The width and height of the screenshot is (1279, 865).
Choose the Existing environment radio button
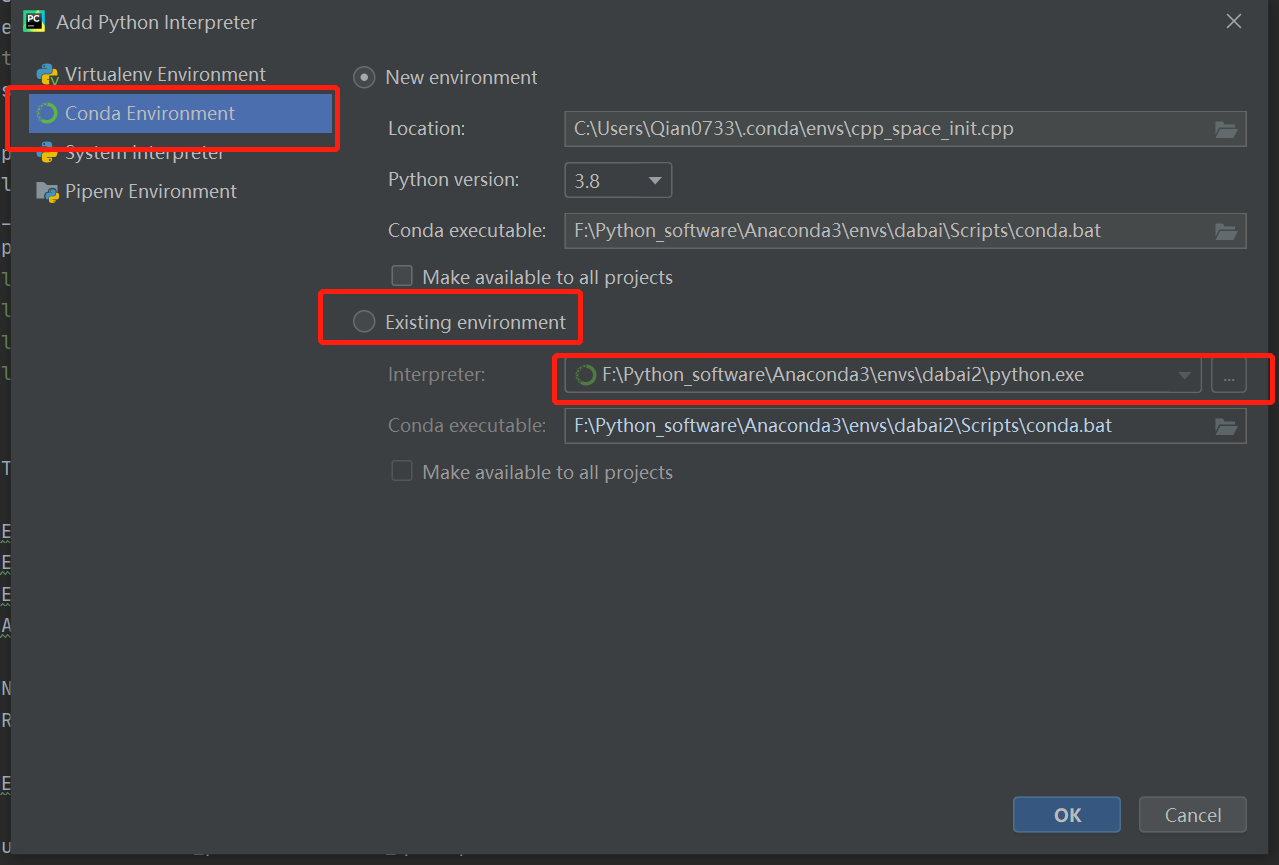coord(365,322)
